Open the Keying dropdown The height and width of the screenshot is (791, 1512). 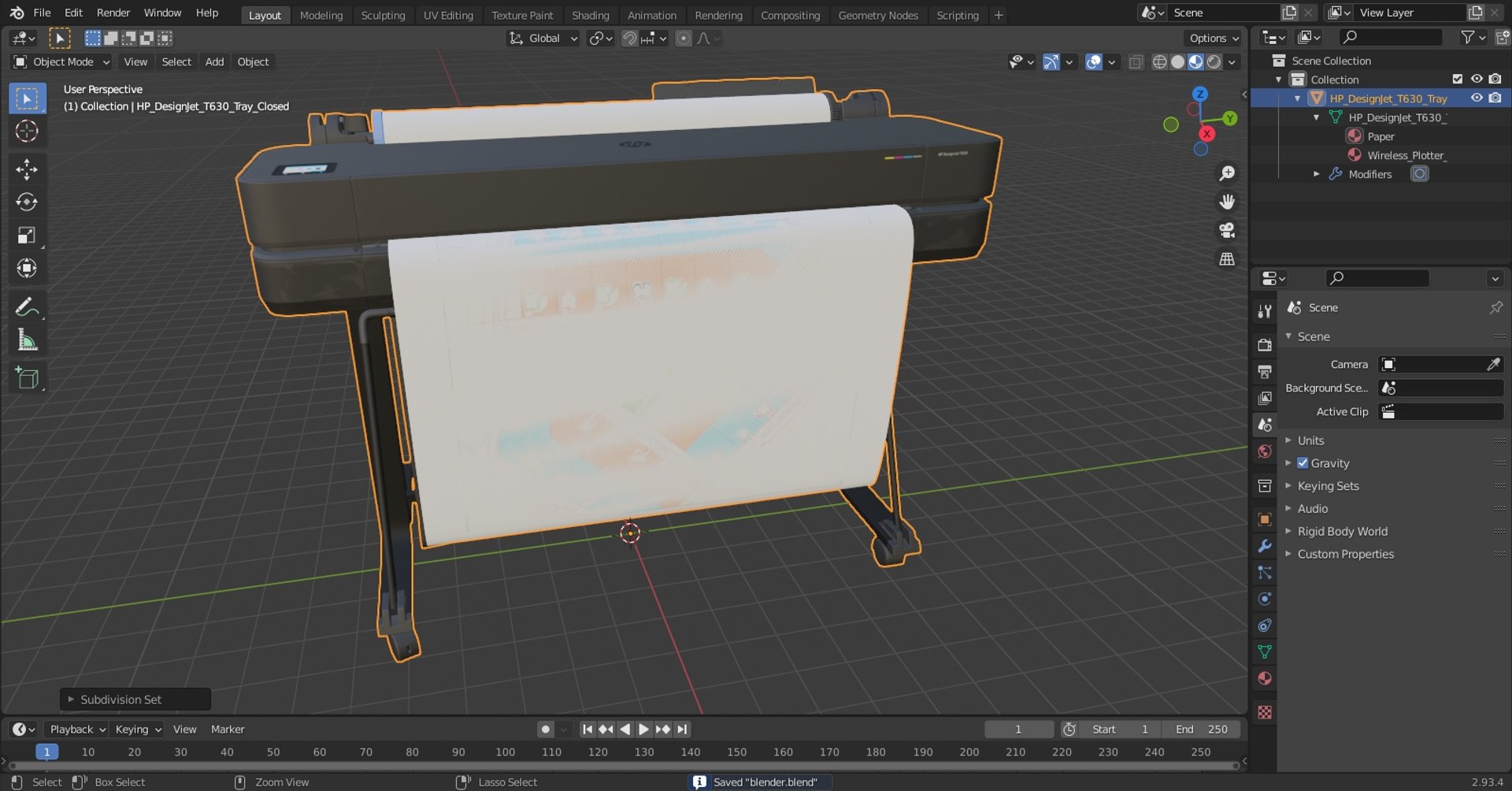137,730
